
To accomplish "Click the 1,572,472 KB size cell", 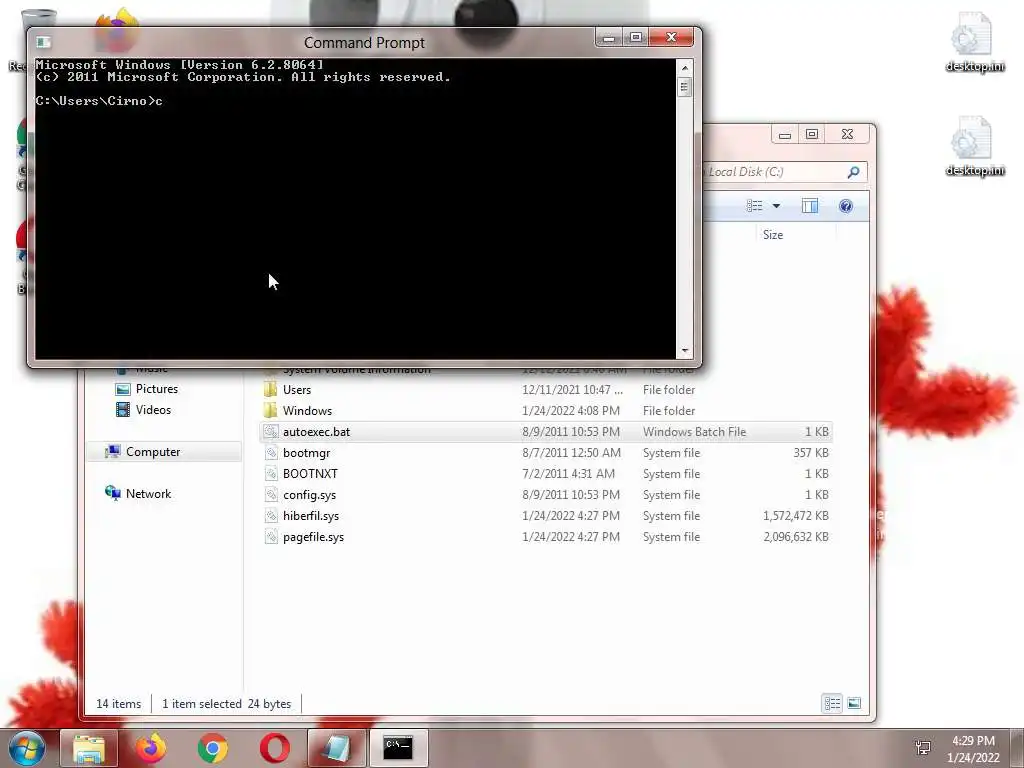I will [x=795, y=515].
